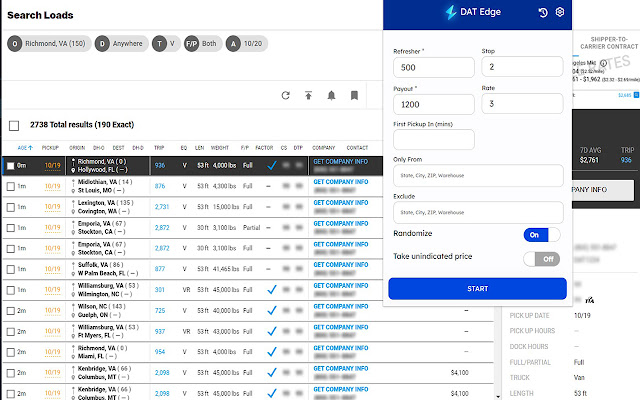Screen dimensions: 640x400
Task: Click the bookmark save search icon
Action: tap(354, 95)
